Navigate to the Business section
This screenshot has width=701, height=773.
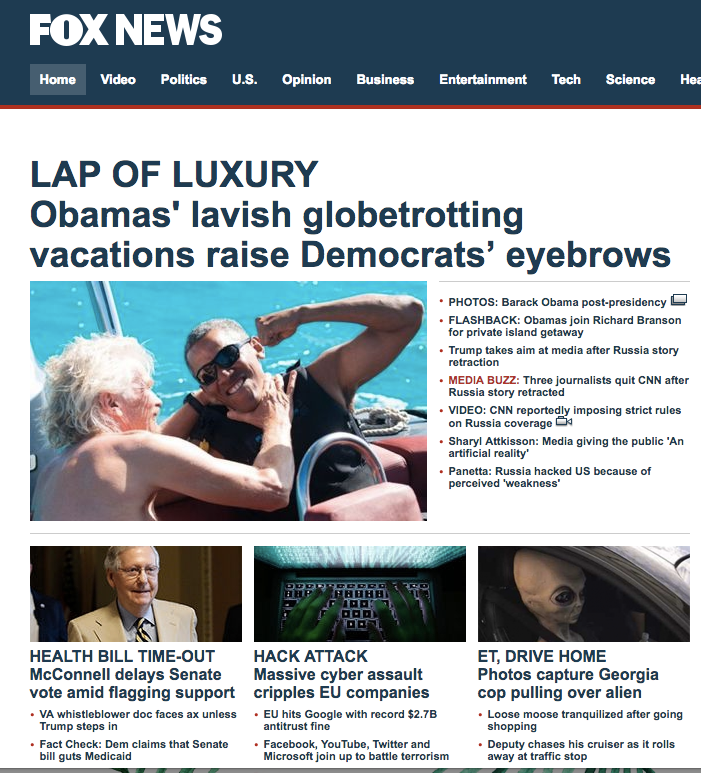(385, 79)
